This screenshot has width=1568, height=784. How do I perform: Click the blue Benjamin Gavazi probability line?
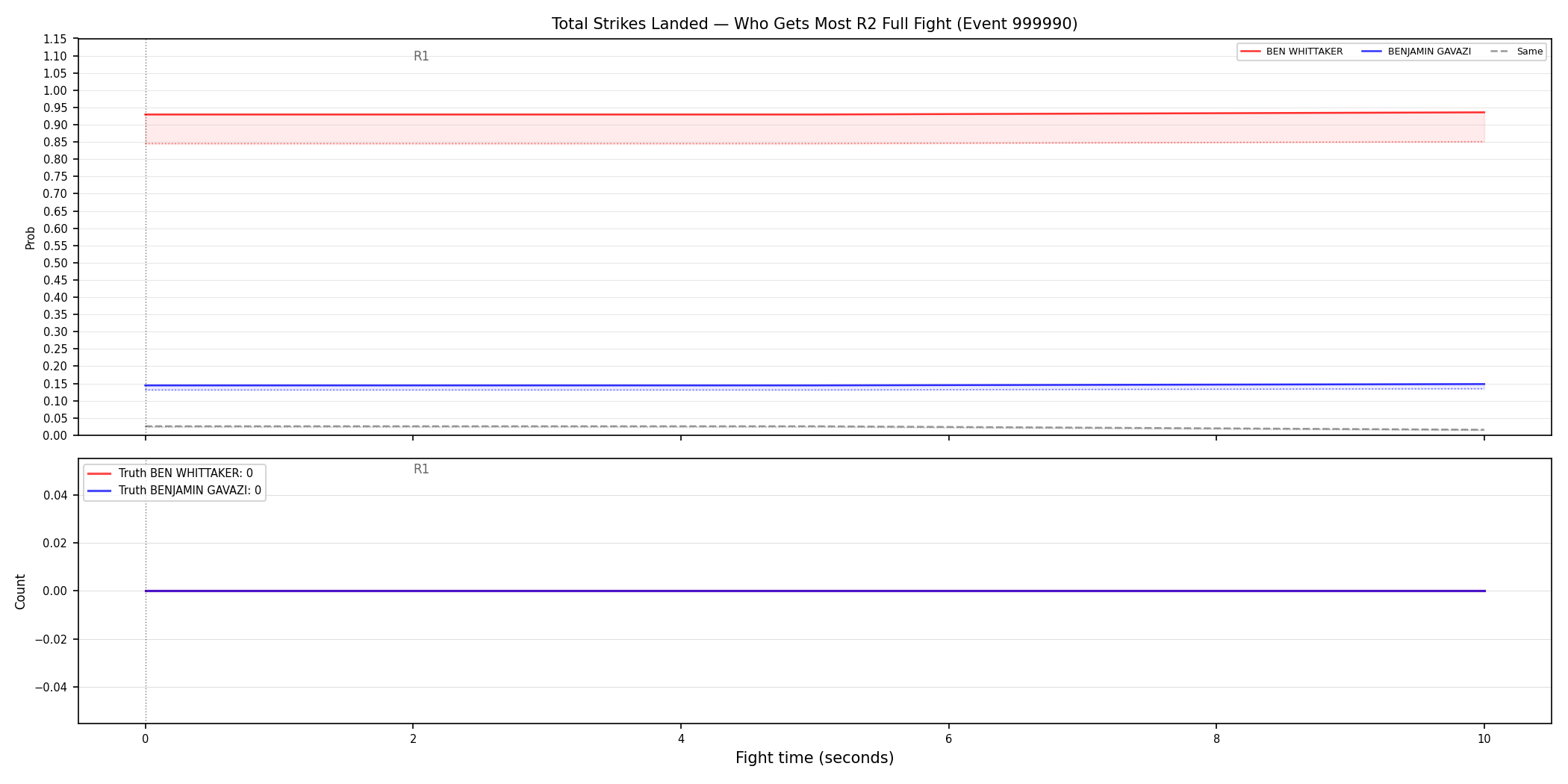815,385
